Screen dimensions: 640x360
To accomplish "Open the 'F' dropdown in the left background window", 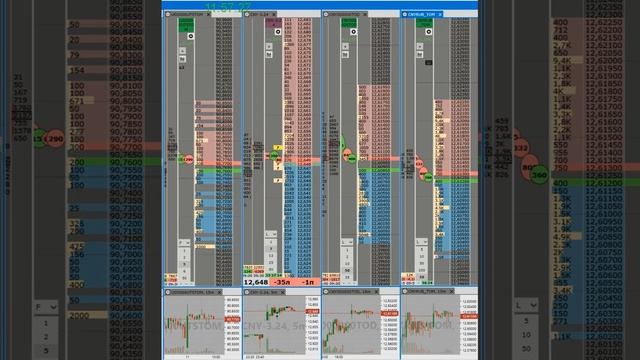I will point(46,307).
